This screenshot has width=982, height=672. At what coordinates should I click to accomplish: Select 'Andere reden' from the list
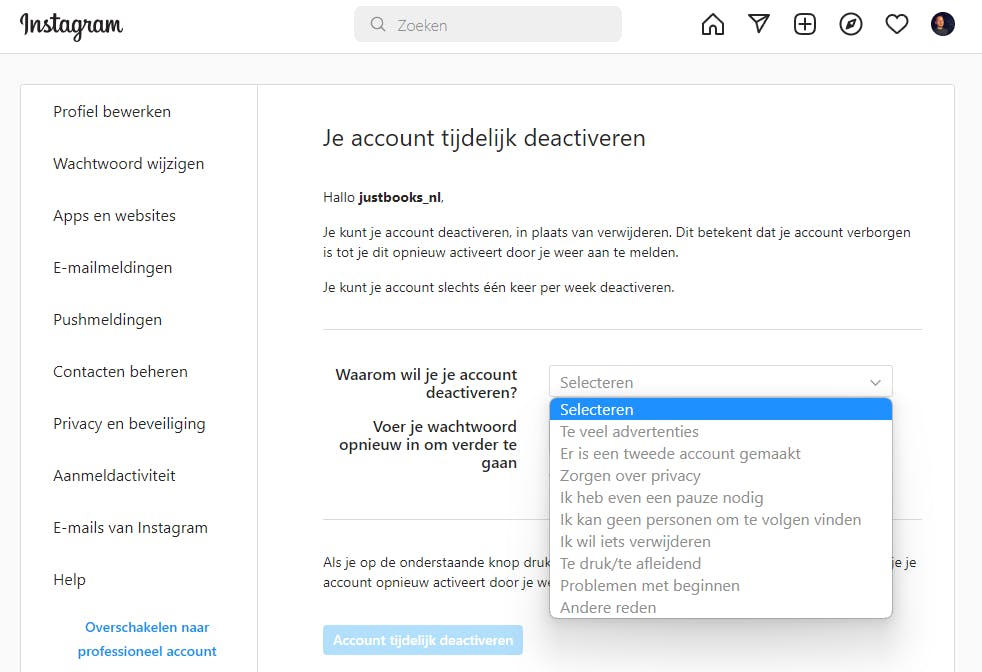click(x=608, y=608)
